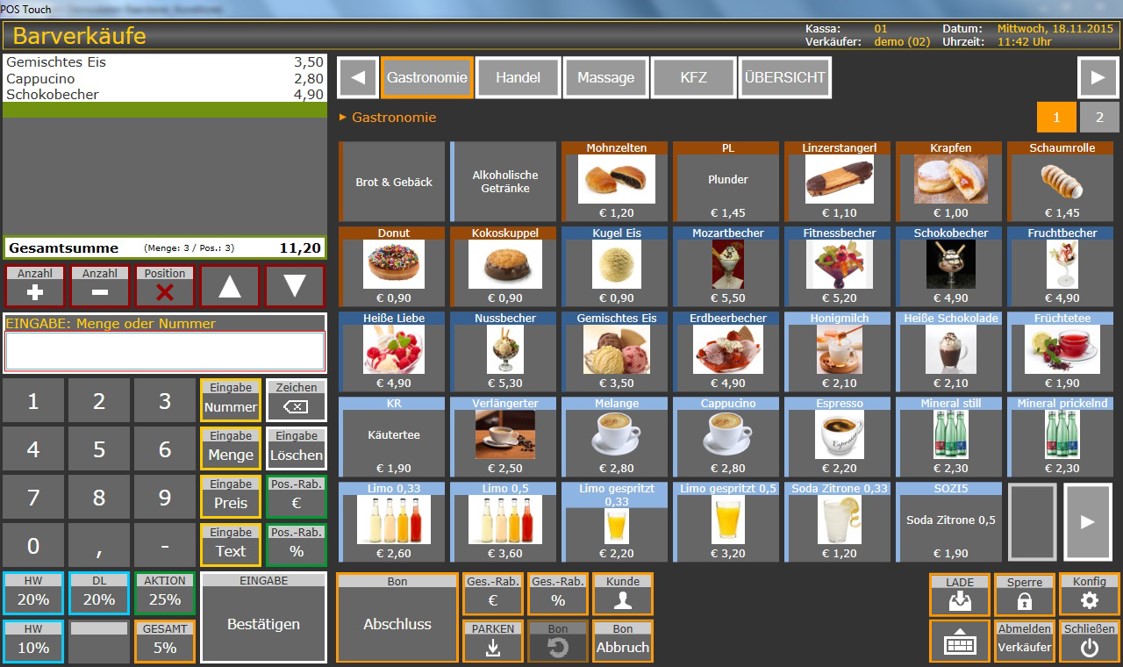Switch to the Handel tab
The width and height of the screenshot is (1123, 667).
pyautogui.click(x=517, y=77)
